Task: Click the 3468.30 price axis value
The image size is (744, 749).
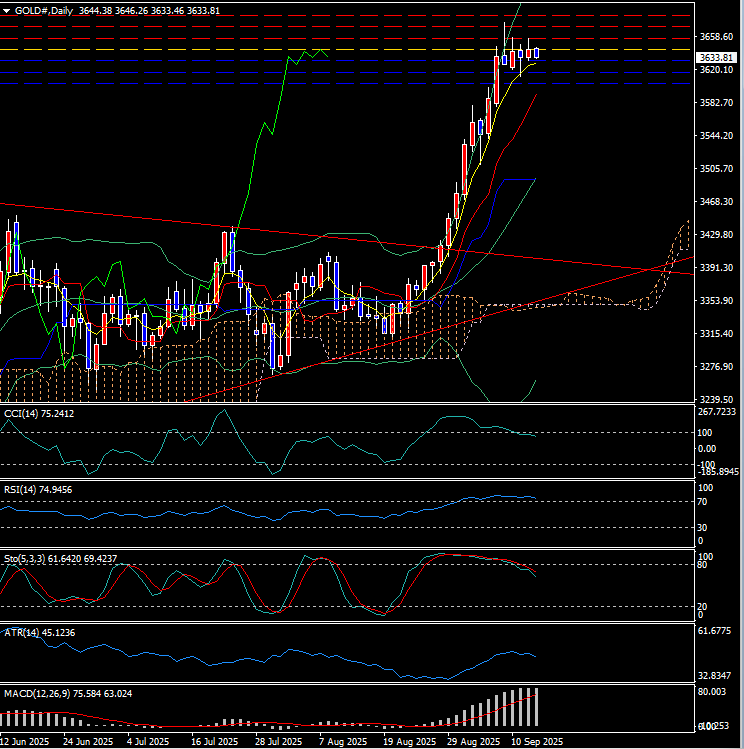Action: (716, 202)
